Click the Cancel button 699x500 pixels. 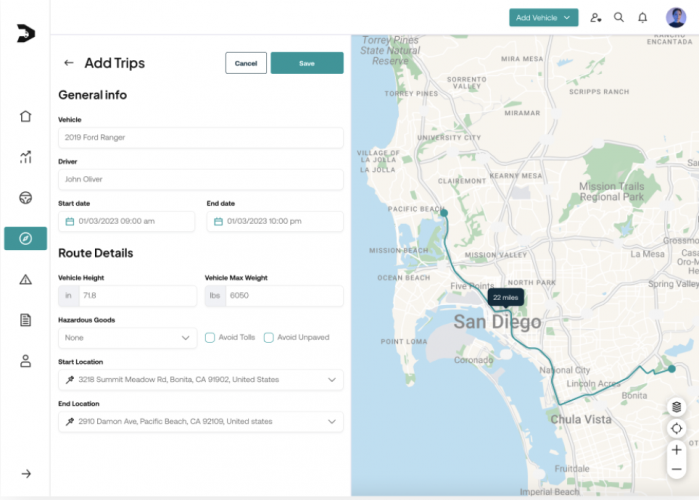246,63
